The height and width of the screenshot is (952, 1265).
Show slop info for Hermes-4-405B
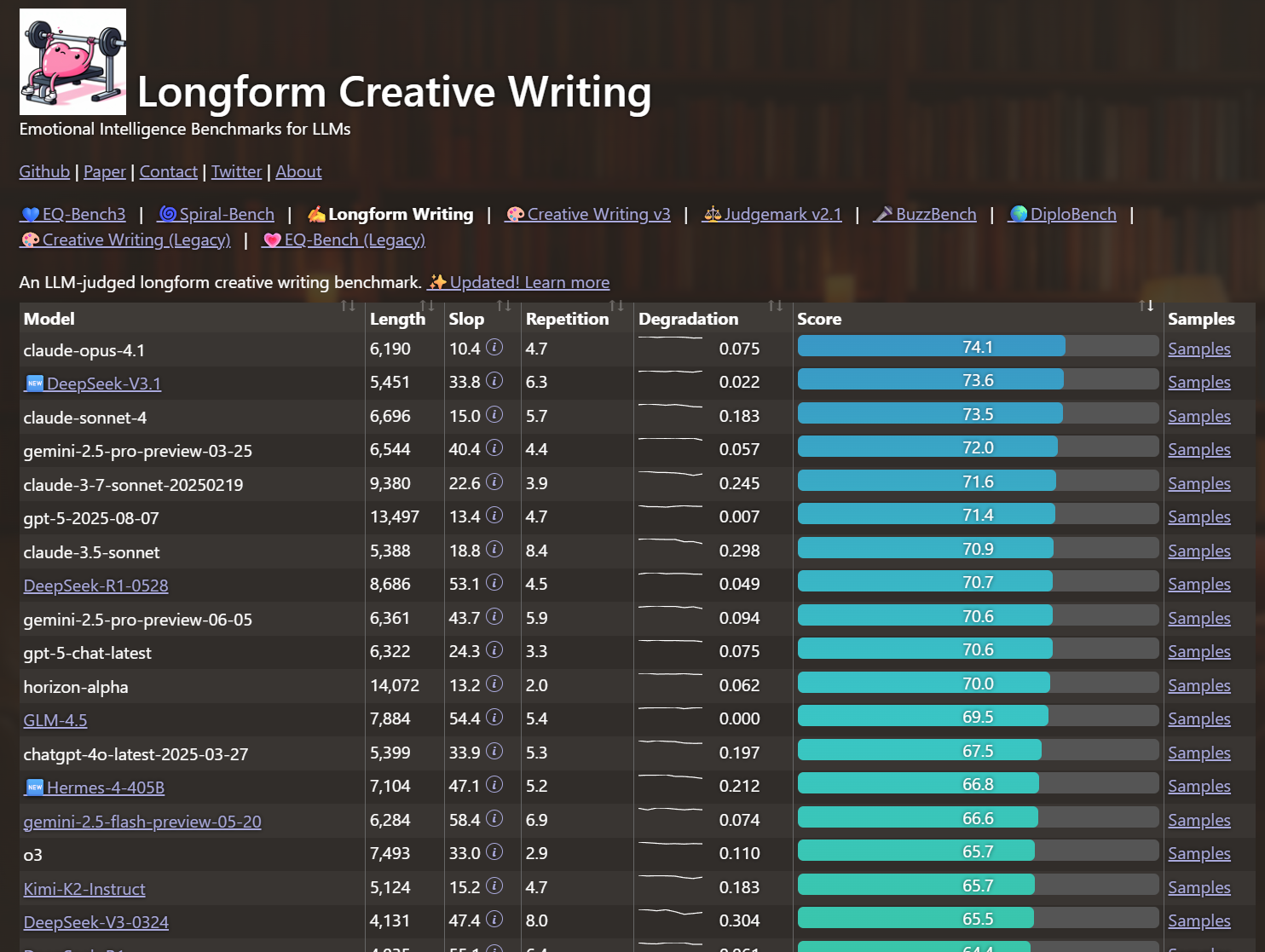click(x=494, y=785)
